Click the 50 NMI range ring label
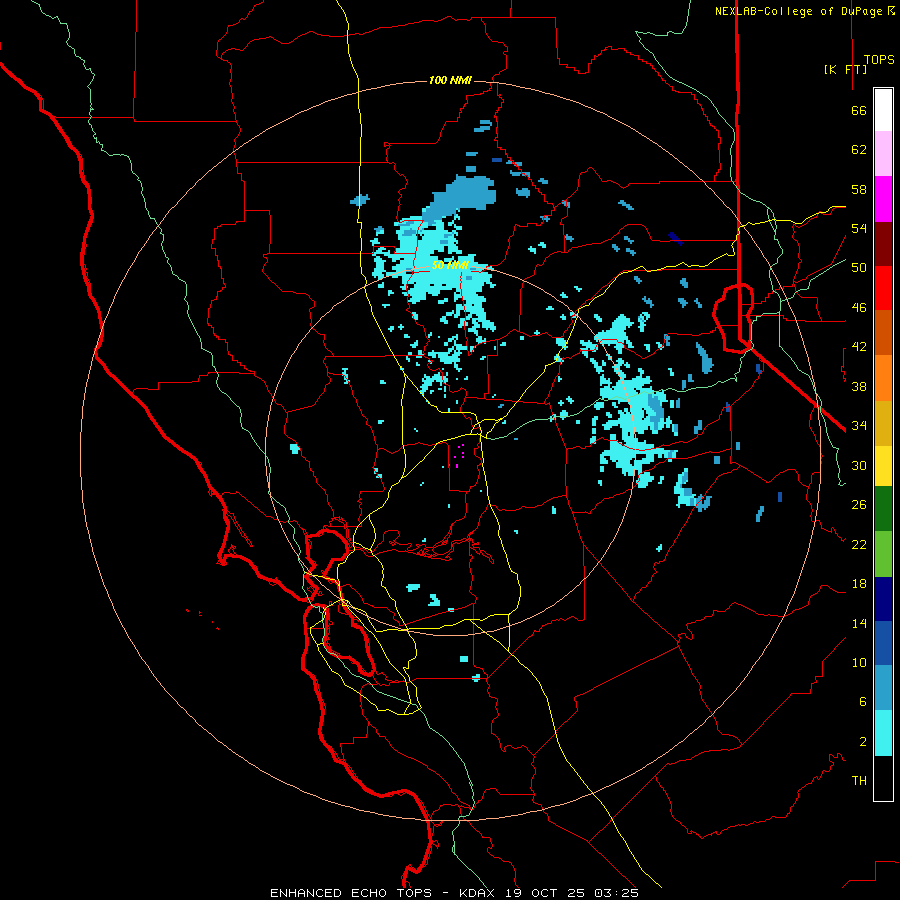The height and width of the screenshot is (900, 900). click(x=450, y=265)
